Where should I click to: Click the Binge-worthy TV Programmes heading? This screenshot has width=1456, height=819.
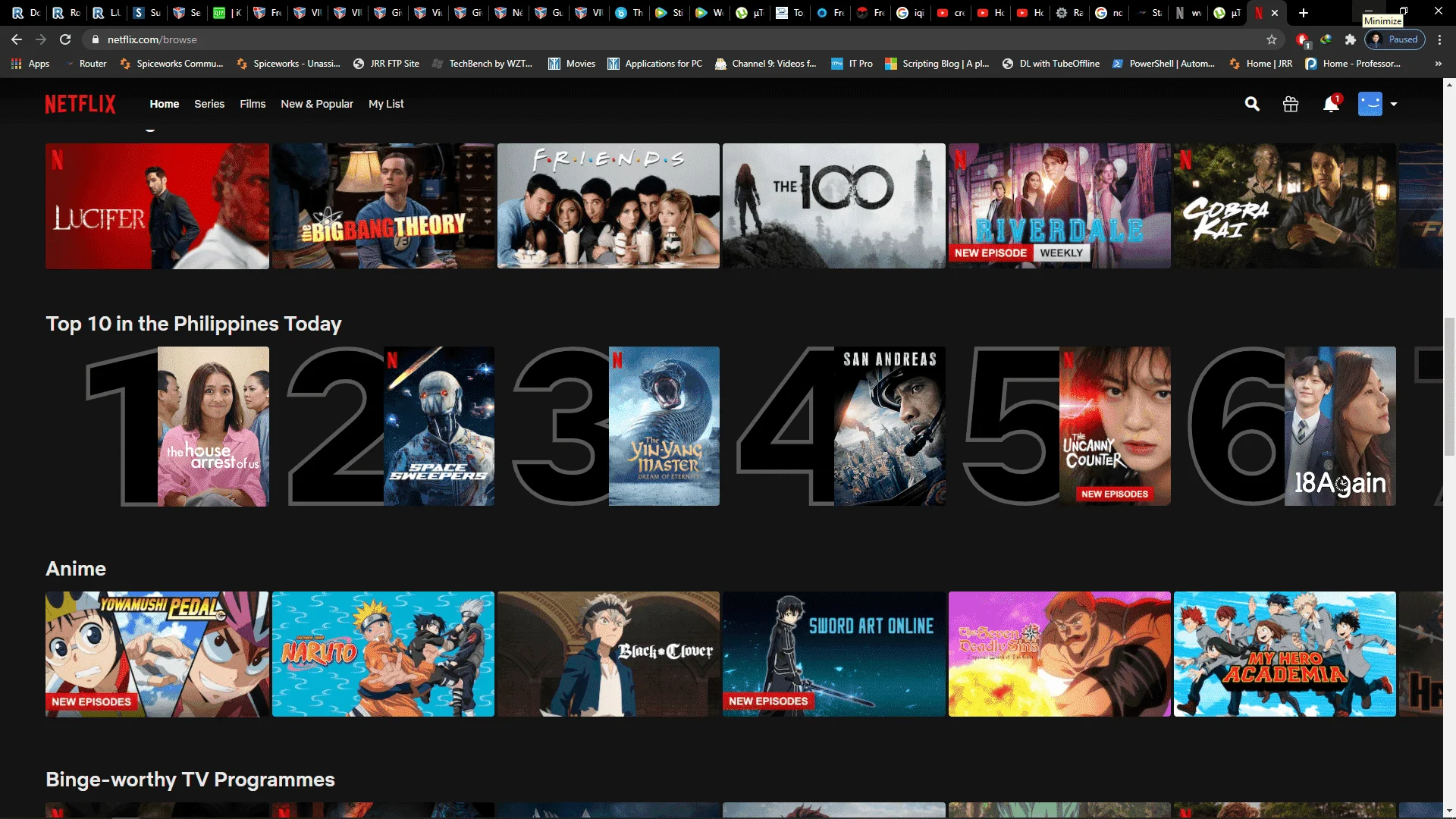click(x=190, y=780)
